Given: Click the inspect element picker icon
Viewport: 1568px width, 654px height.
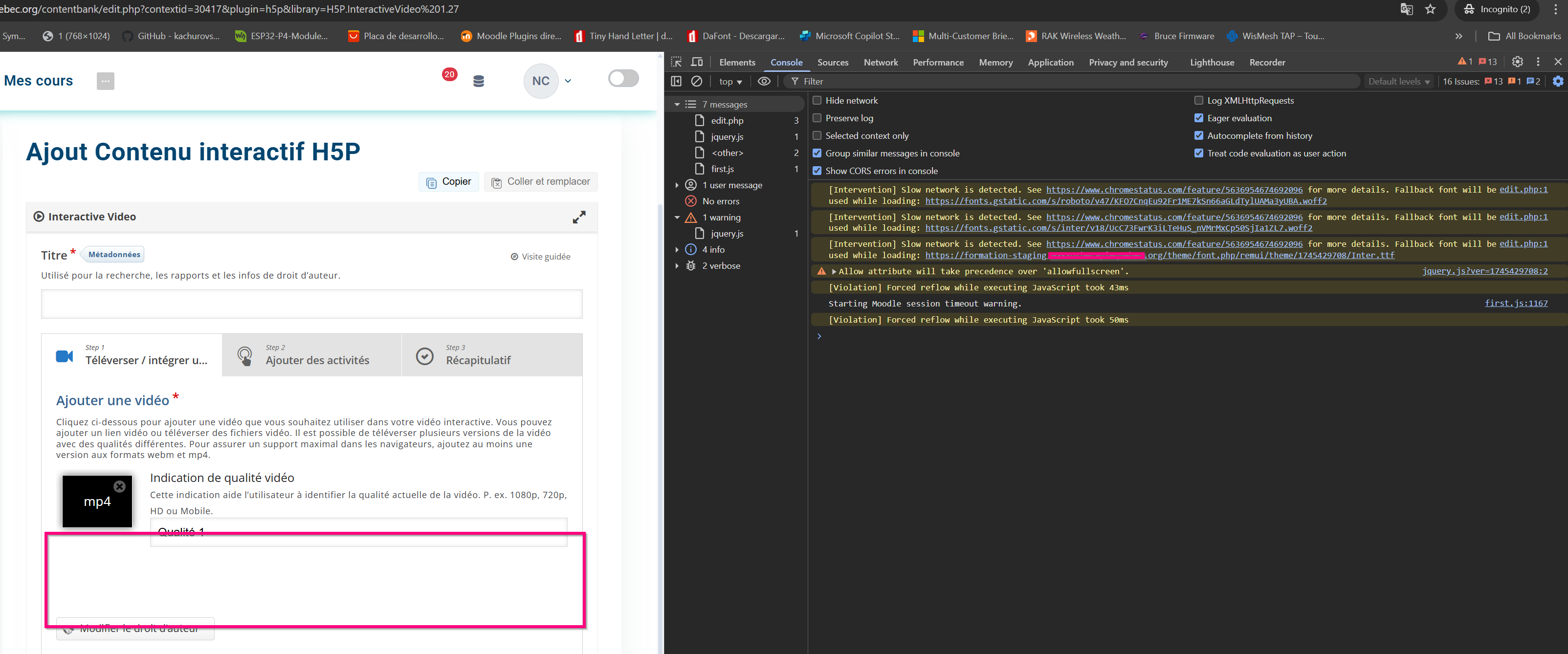Looking at the screenshot, I should point(676,62).
